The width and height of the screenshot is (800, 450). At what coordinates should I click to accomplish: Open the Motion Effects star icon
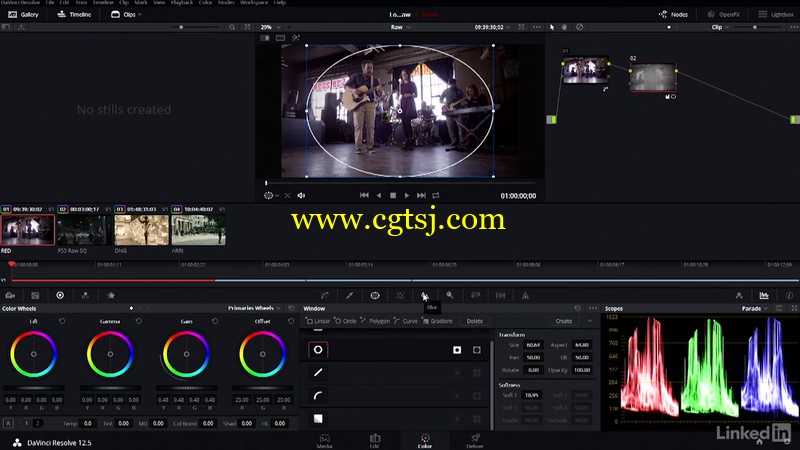[x=111, y=295]
